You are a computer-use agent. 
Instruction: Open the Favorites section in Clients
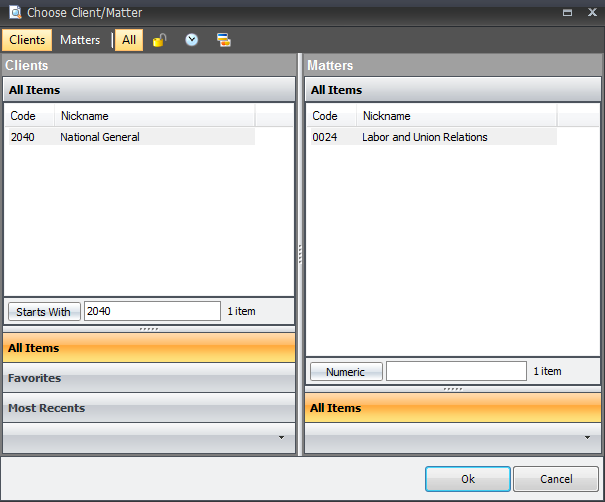(x=149, y=378)
